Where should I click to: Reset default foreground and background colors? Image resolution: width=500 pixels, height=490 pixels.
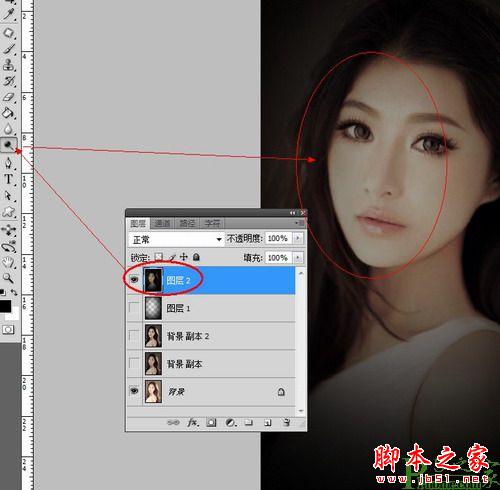coord(3,292)
